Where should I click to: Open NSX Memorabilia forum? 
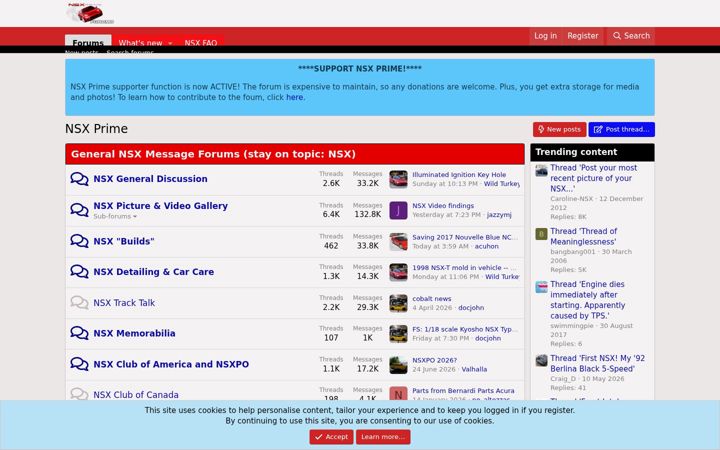[134, 333]
